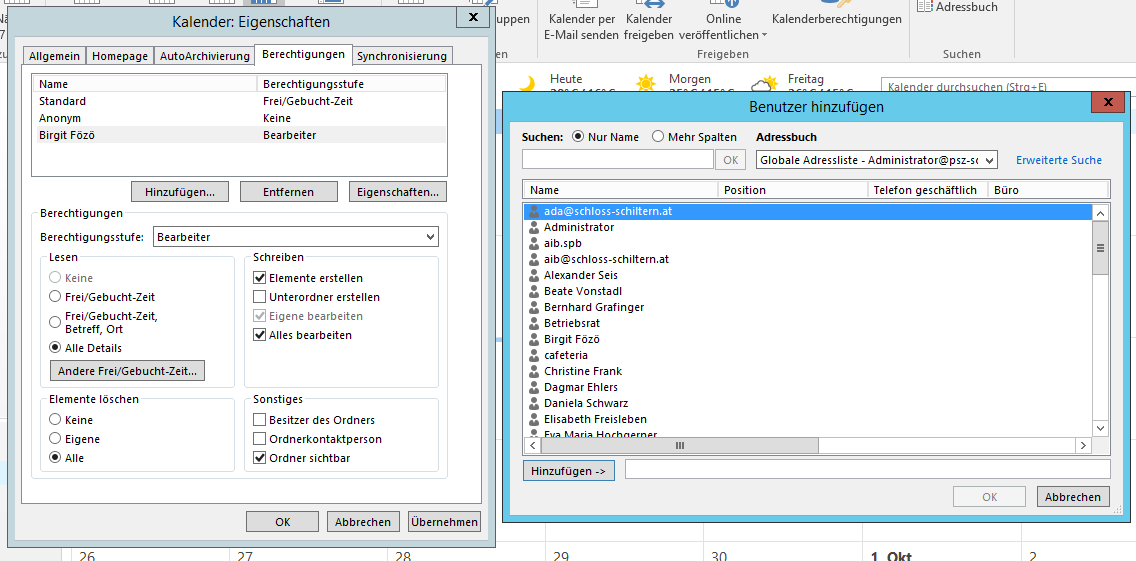Click the person icon beside Birgit Fözö in address list

point(534,340)
